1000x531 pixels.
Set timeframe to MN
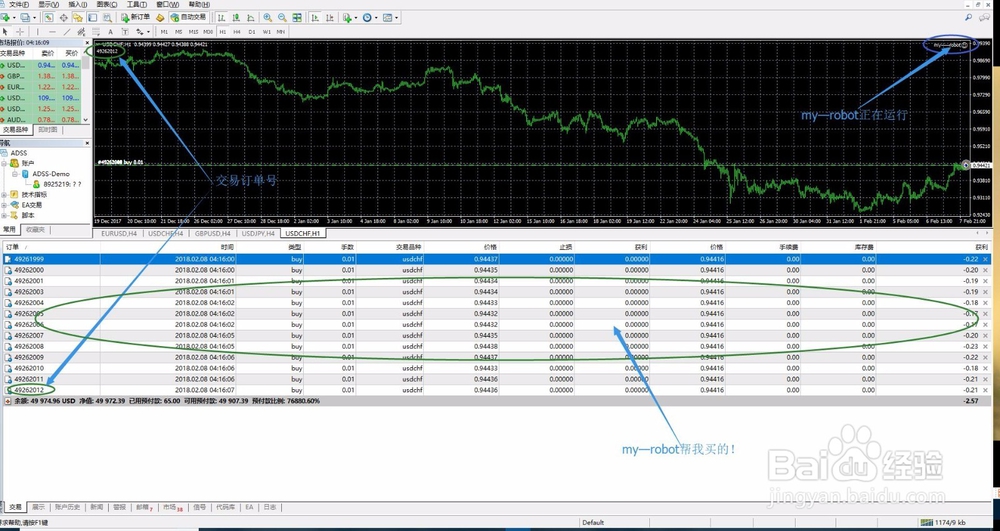[281, 31]
